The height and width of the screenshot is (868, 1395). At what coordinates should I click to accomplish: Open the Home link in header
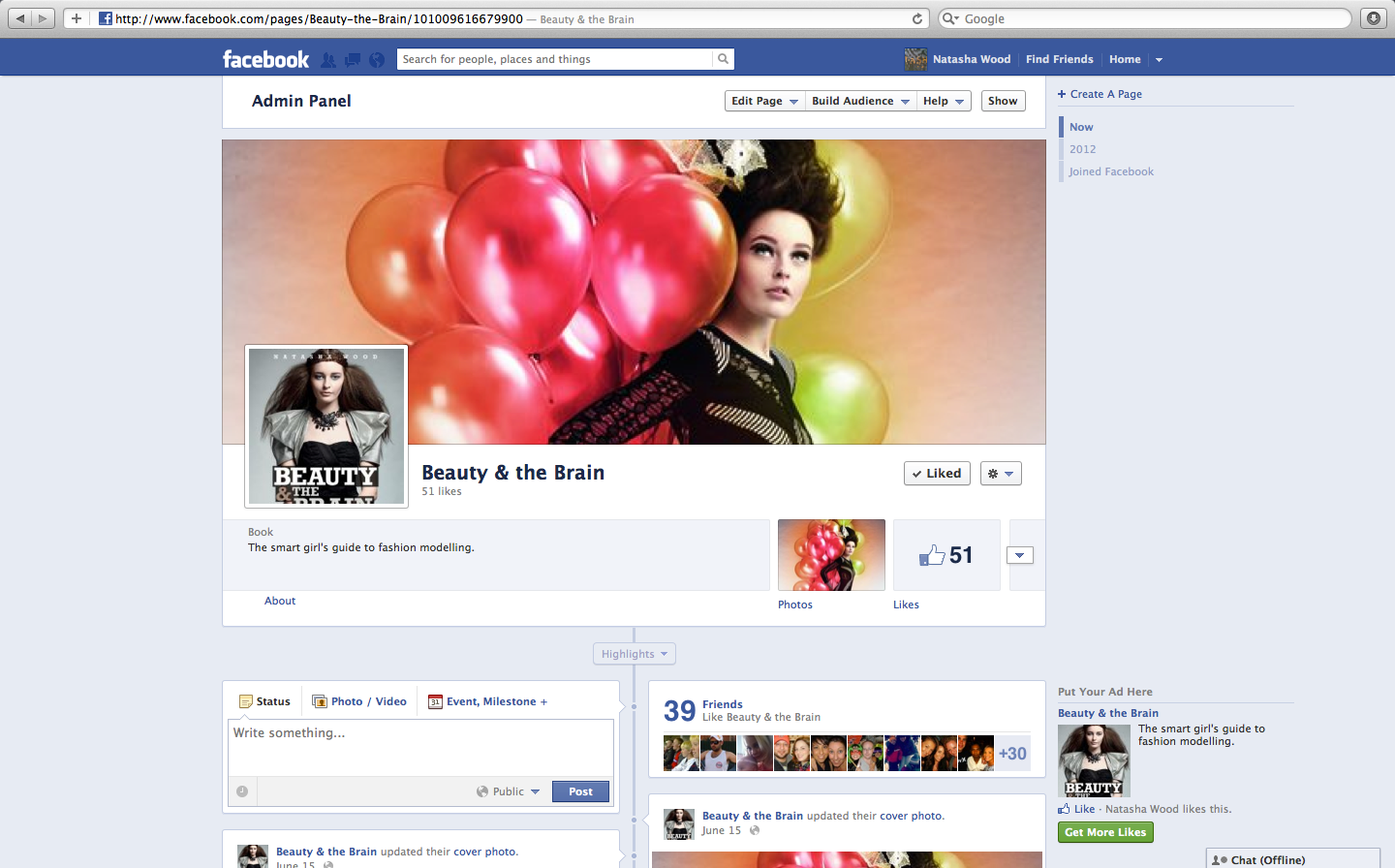click(1125, 59)
